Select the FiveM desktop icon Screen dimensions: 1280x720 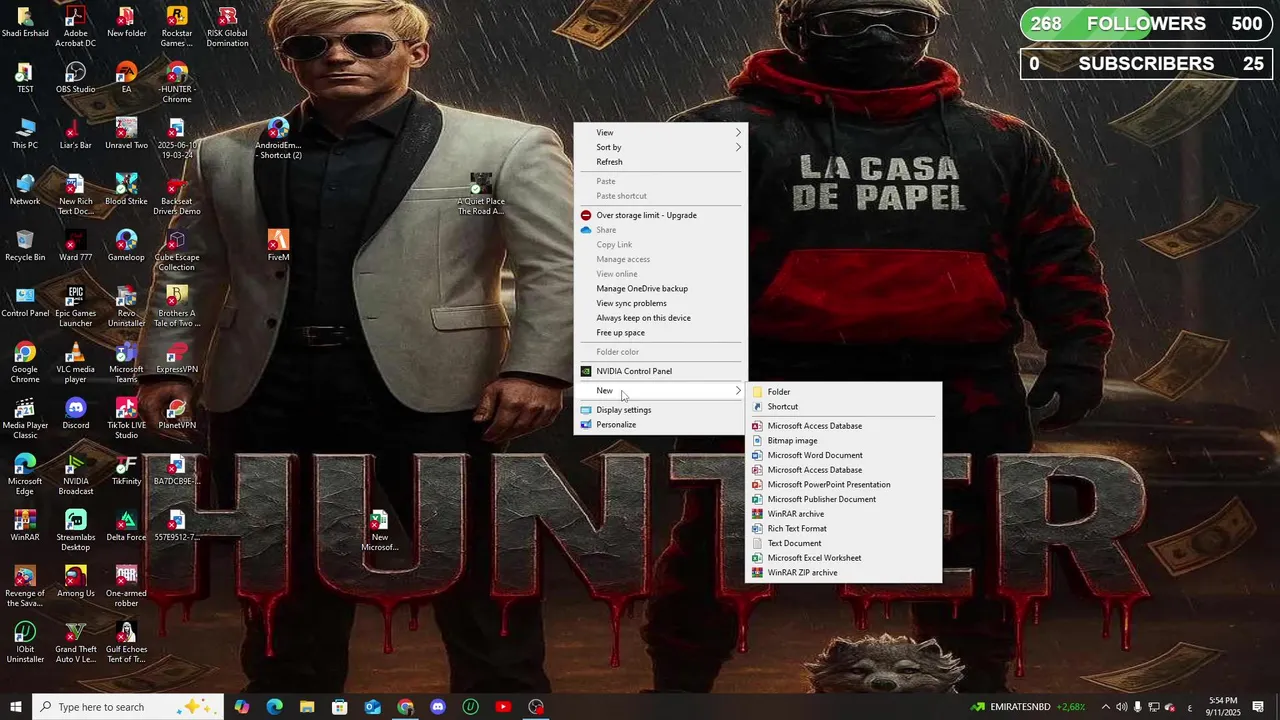(278, 246)
